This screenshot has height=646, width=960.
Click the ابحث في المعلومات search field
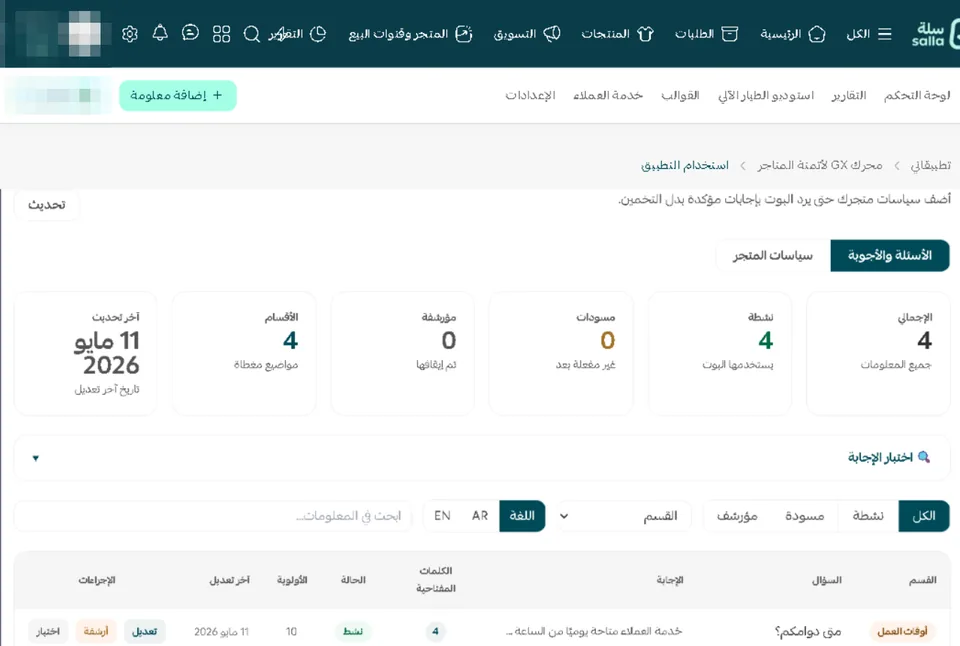(x=213, y=516)
